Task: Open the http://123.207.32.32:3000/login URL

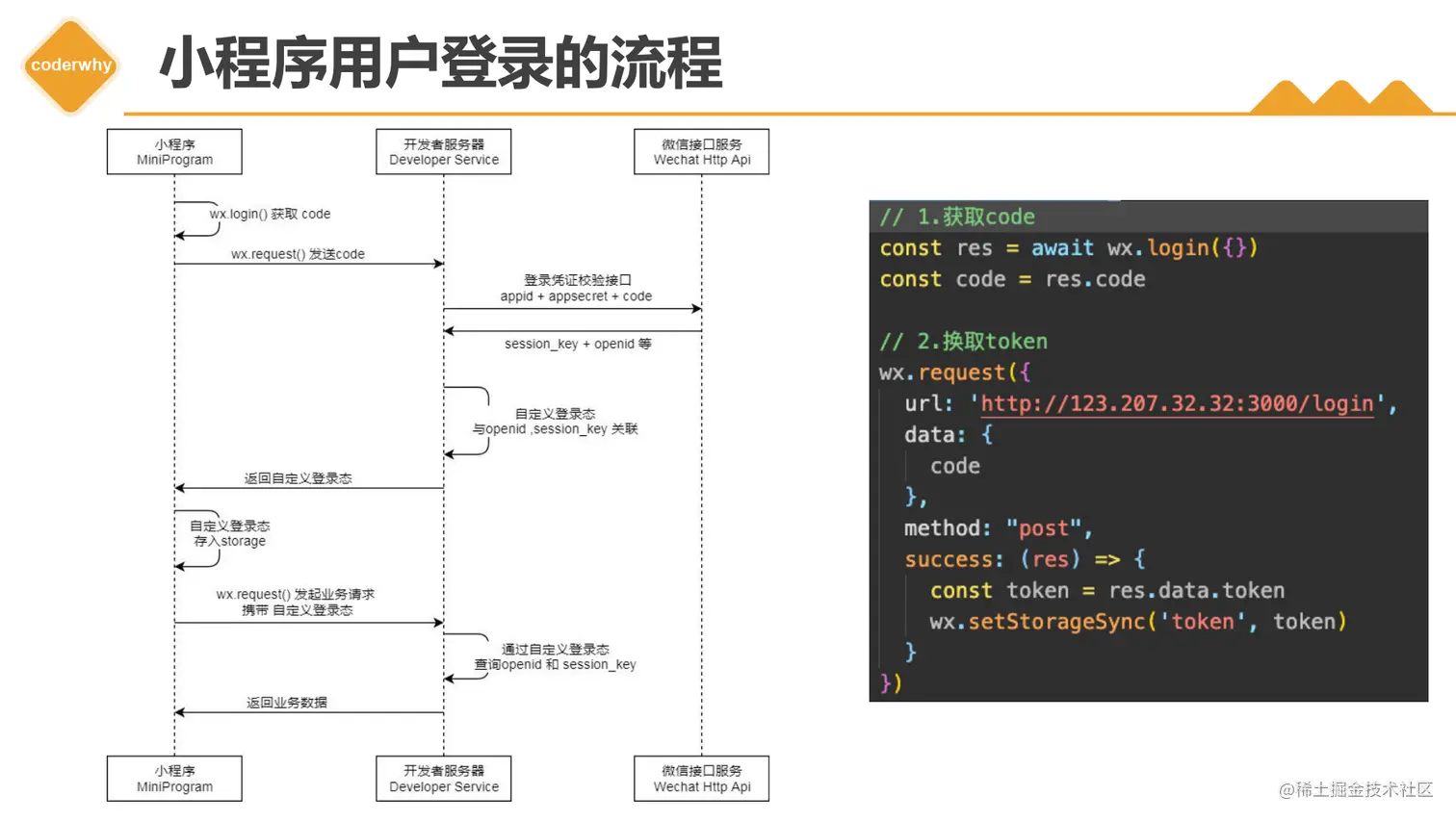Action: click(x=1177, y=403)
